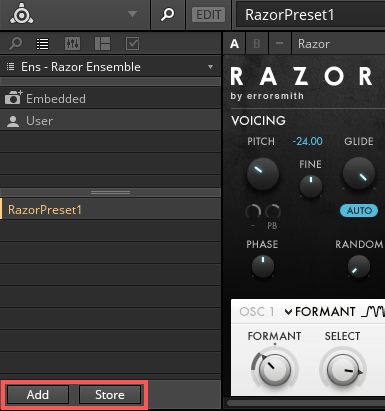Image resolution: width=385 pixels, height=411 pixels.
Task: Open the mixer sliders panel icon
Action: coord(72,44)
